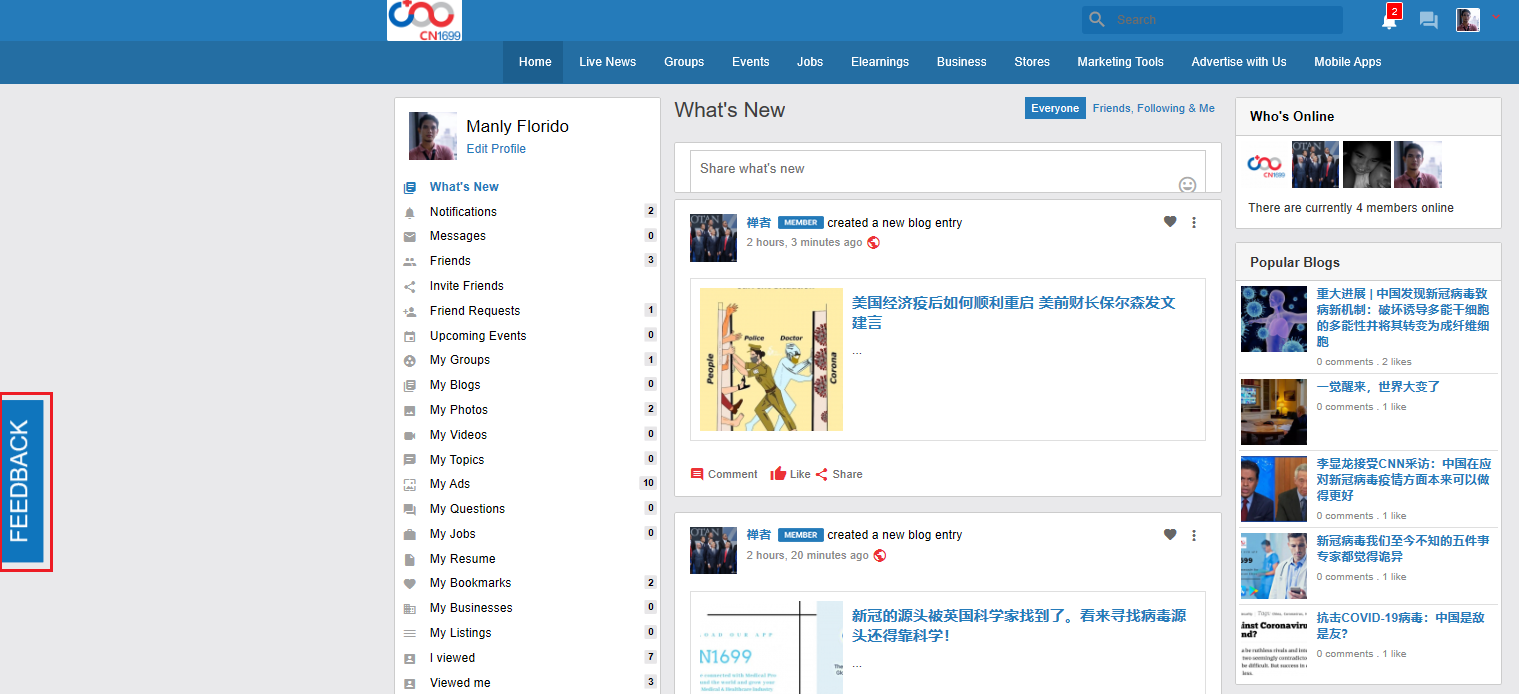Open Marketing Tools menu item
This screenshot has height=694, width=1519.
point(1120,62)
